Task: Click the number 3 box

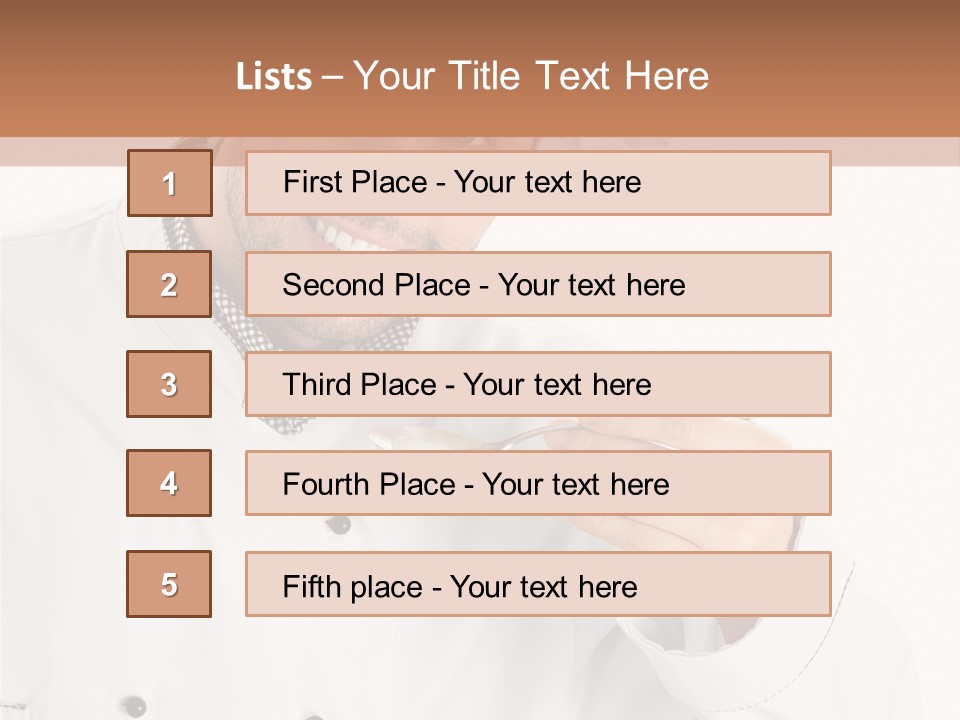Action: (x=169, y=384)
